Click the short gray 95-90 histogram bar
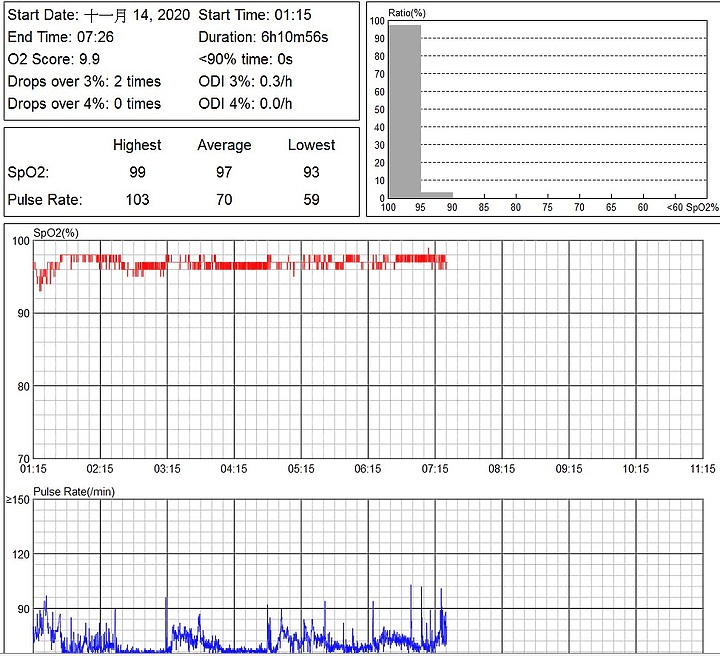 point(437,195)
